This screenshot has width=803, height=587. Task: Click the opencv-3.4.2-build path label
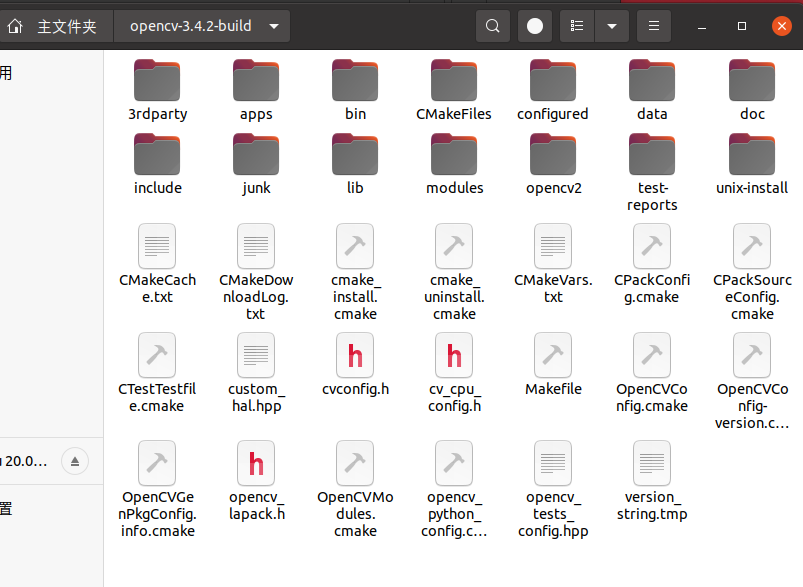(x=191, y=26)
